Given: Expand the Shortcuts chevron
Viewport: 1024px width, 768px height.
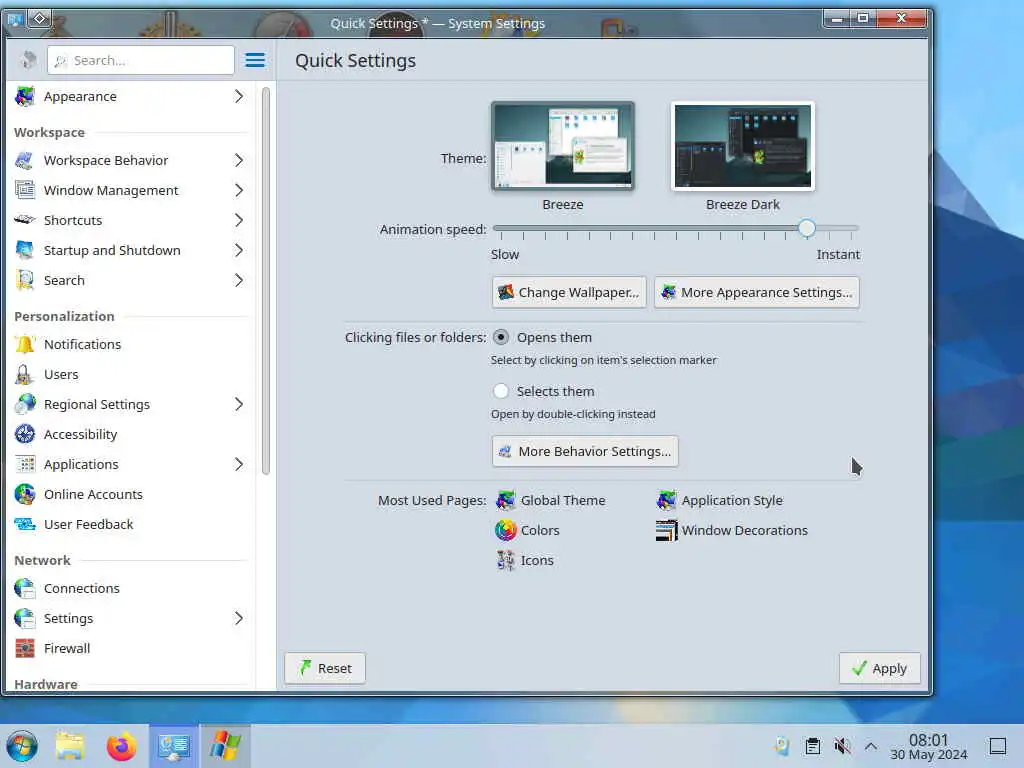Looking at the screenshot, I should (239, 220).
